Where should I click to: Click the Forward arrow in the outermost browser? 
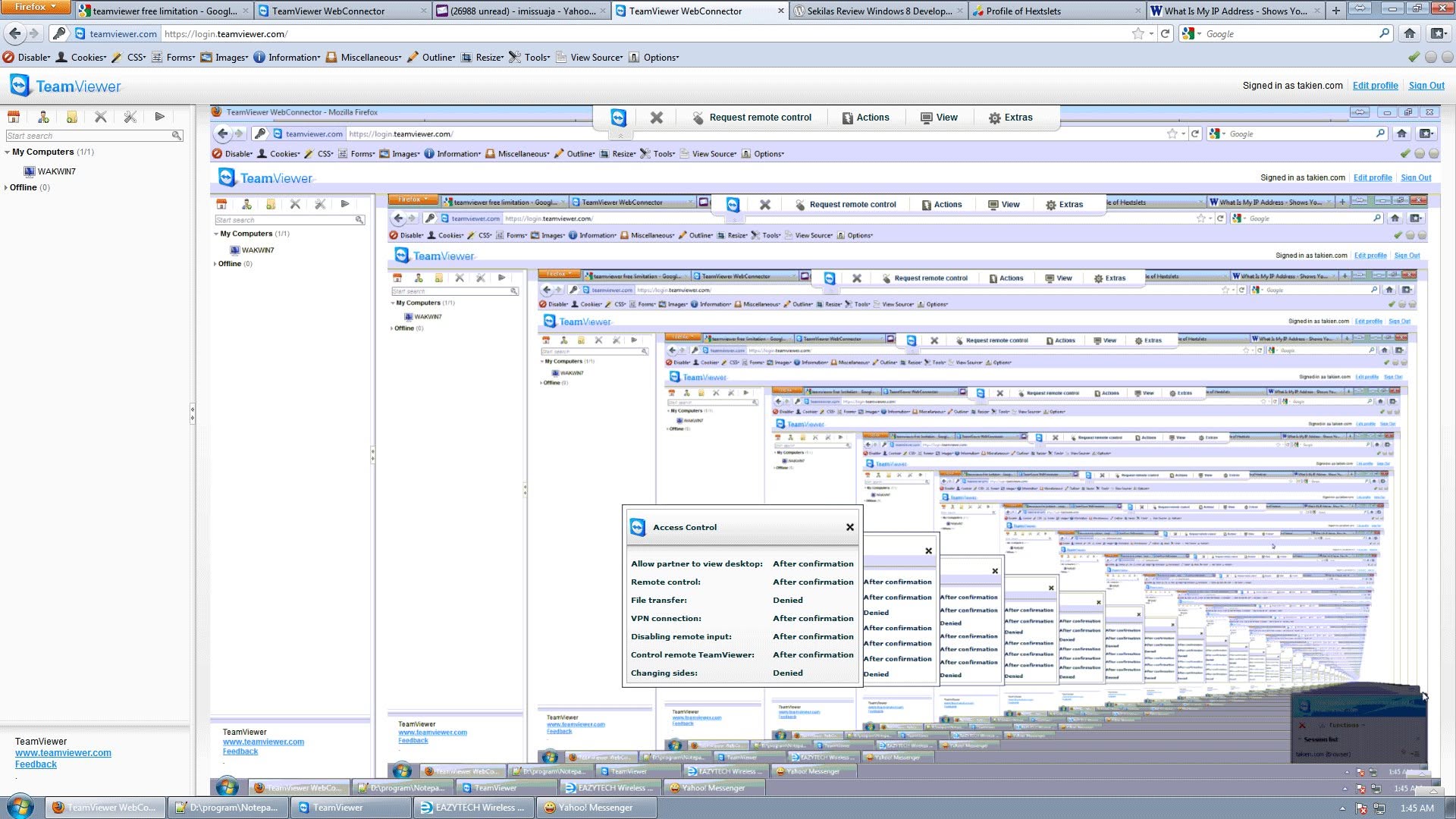(x=33, y=33)
